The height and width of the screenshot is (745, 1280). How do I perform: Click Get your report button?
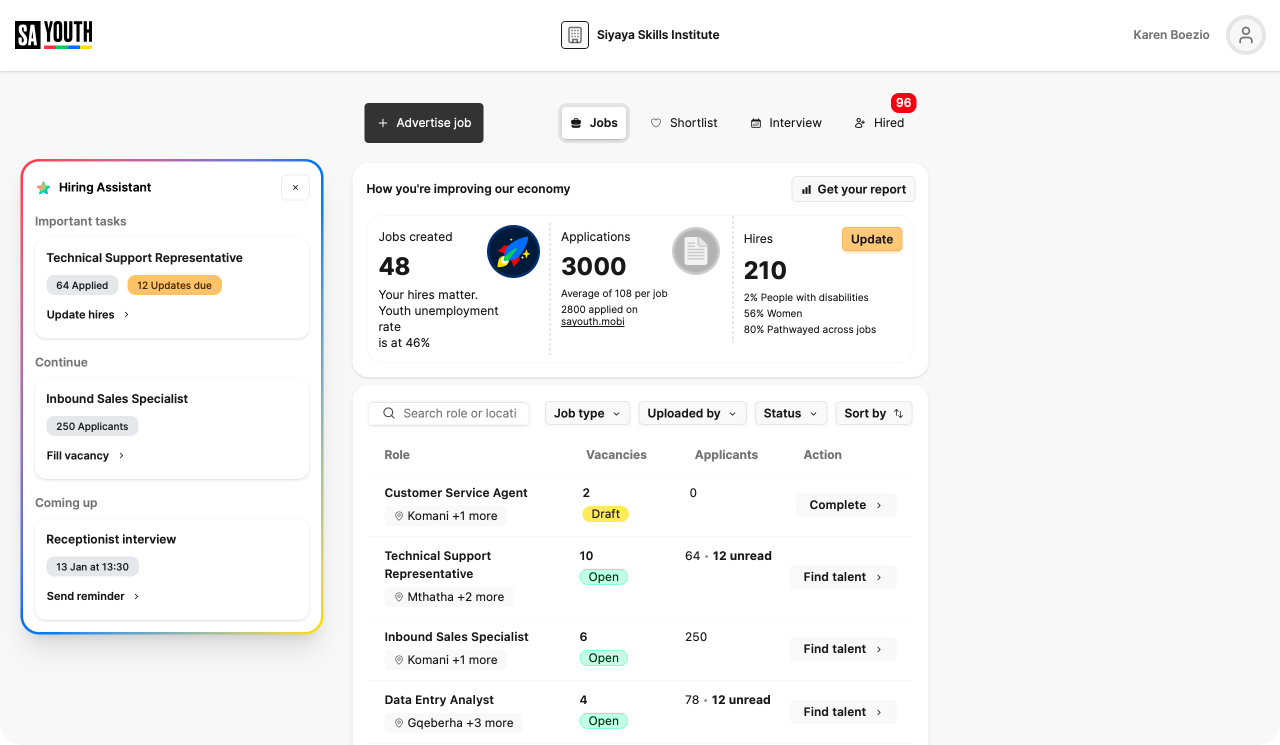pos(853,189)
